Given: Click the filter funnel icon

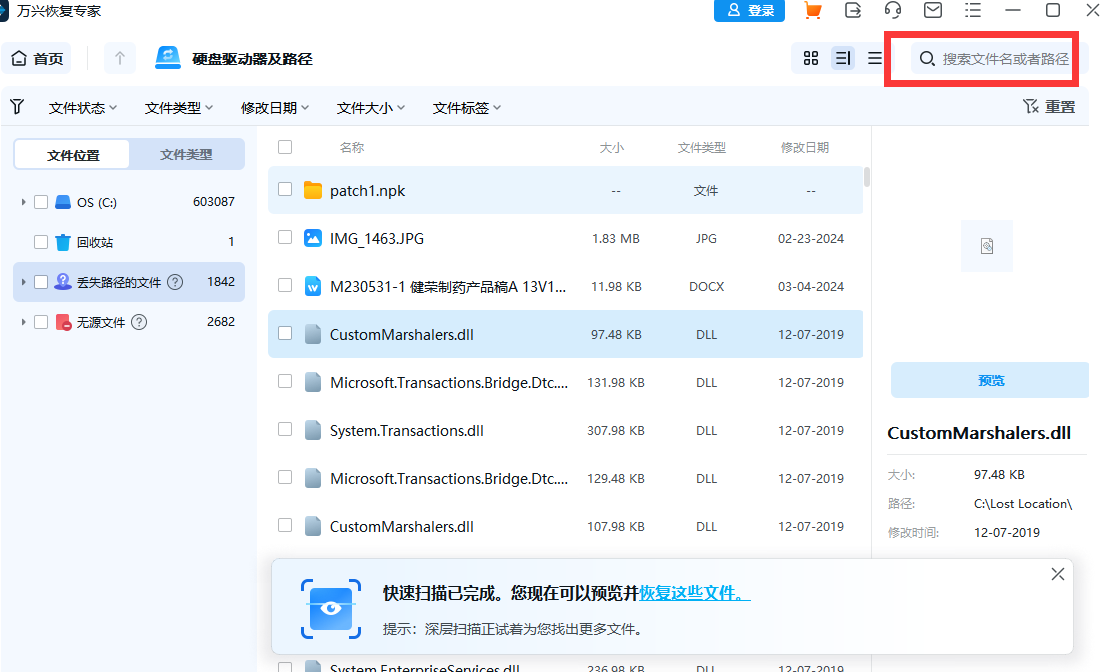Looking at the screenshot, I should [17, 106].
